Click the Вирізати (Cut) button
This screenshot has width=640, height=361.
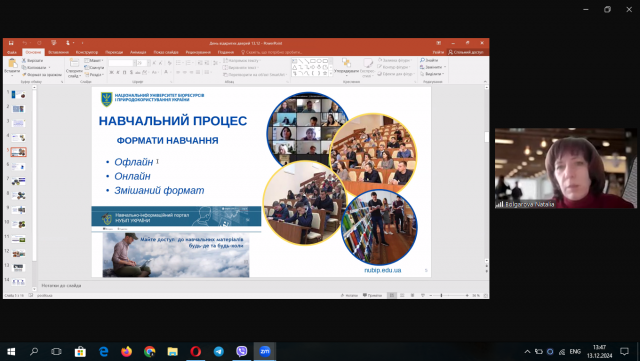pyautogui.click(x=32, y=60)
